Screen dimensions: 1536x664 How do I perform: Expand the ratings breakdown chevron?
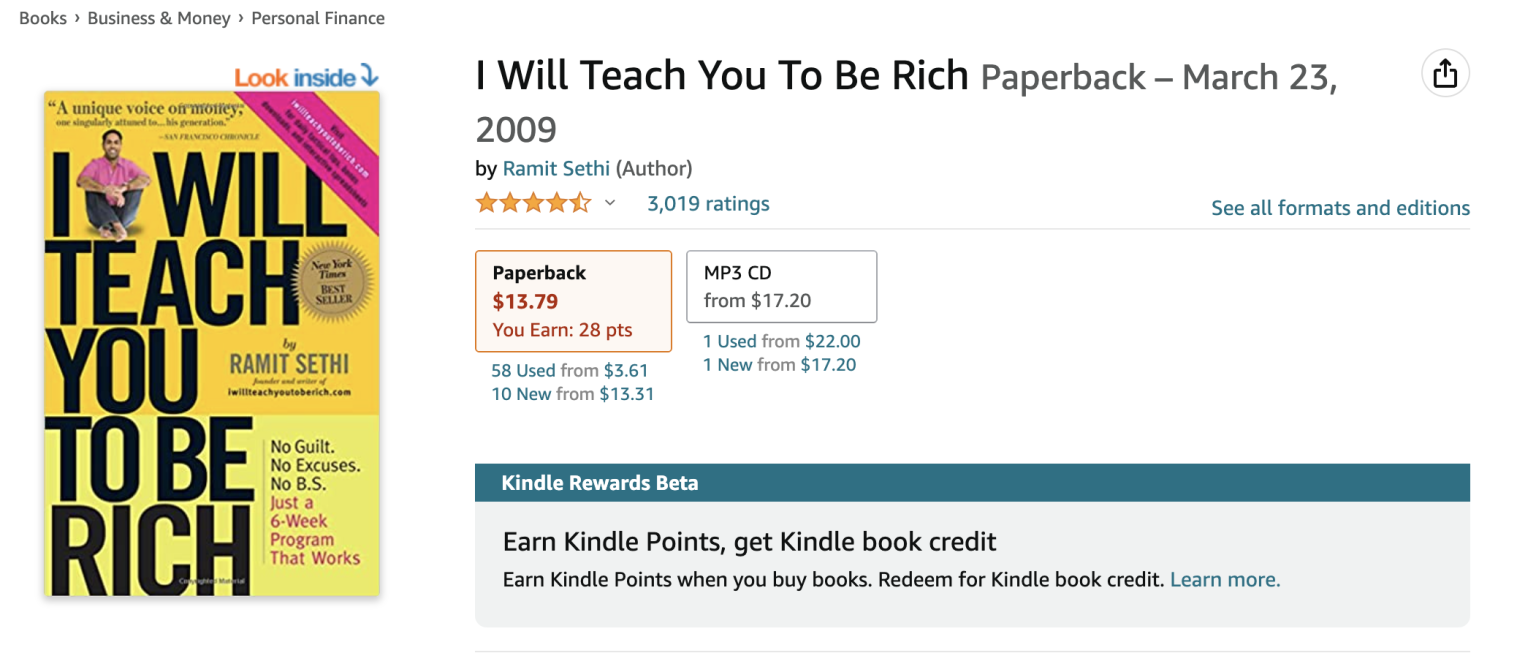point(610,204)
